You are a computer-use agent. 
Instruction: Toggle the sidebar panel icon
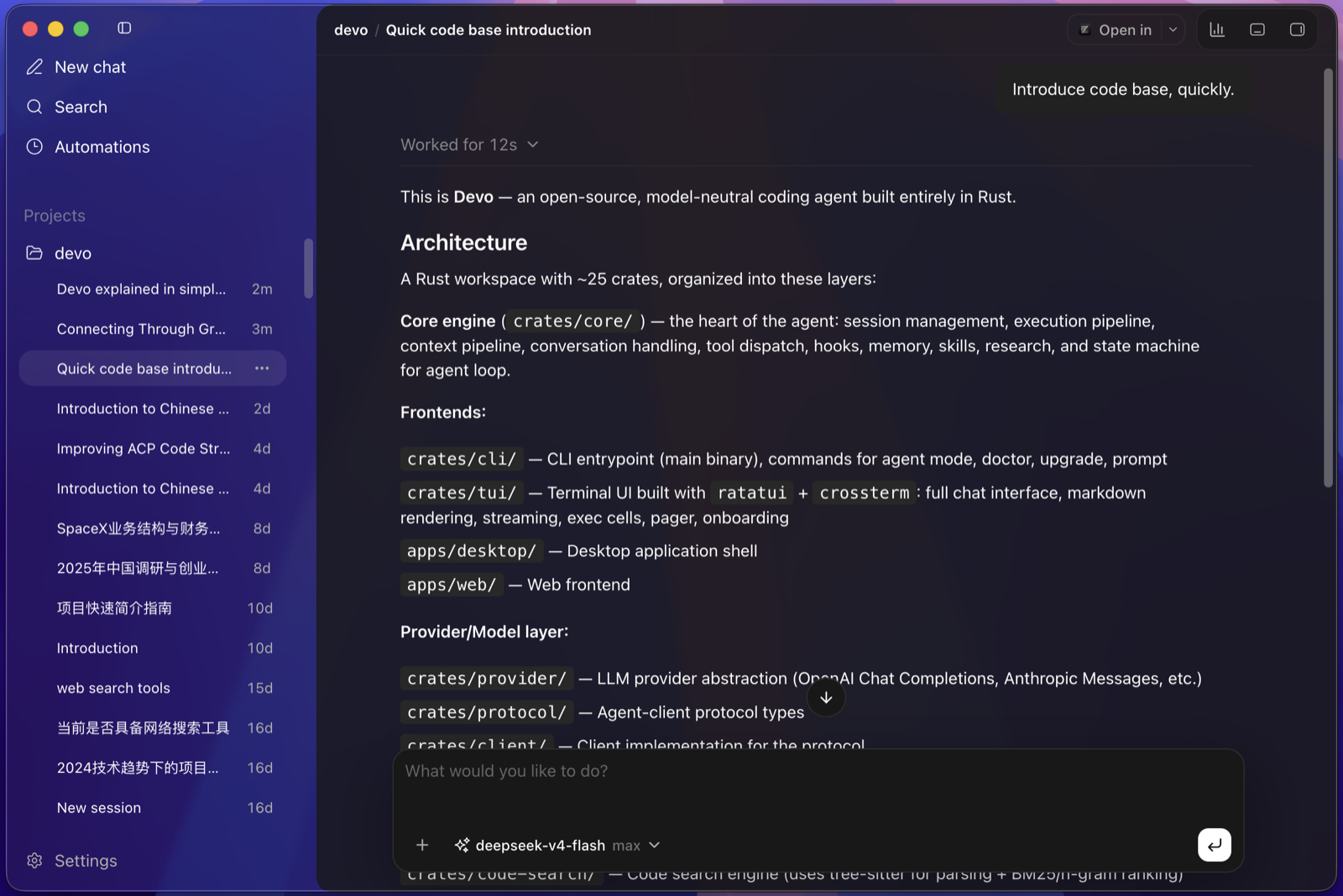click(124, 29)
